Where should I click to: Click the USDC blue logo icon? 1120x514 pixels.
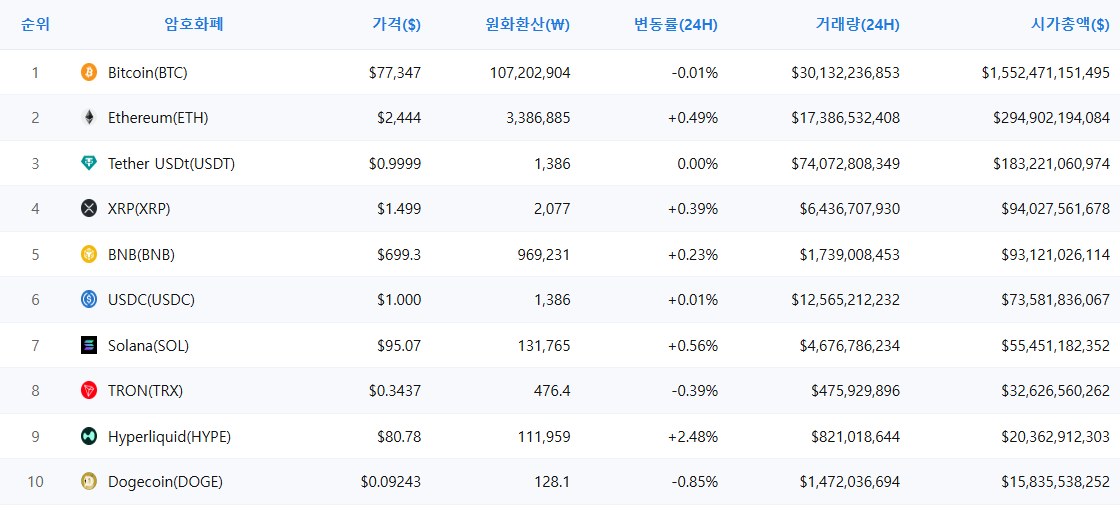tap(89, 300)
